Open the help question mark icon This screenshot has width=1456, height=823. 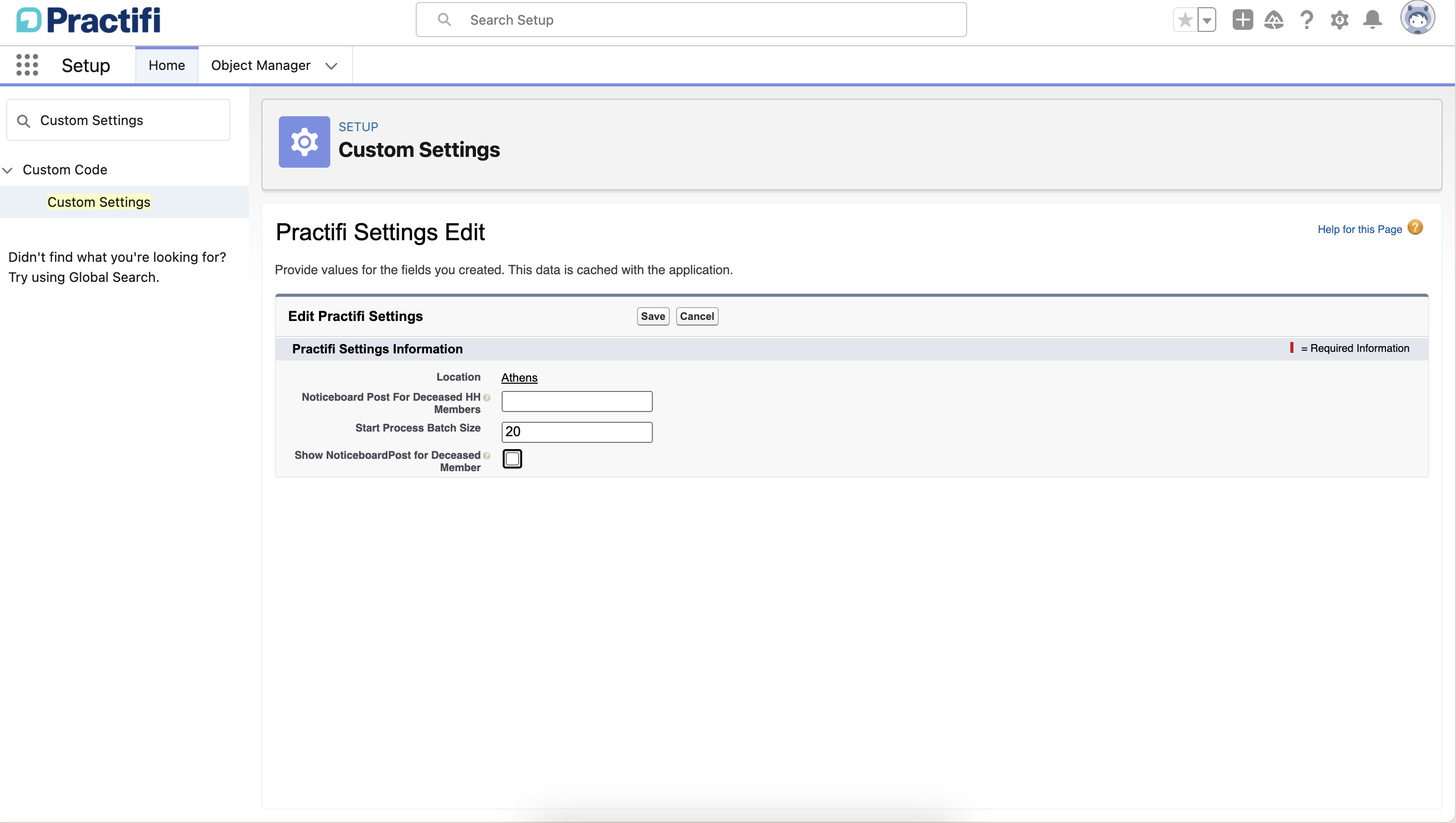(x=1306, y=21)
